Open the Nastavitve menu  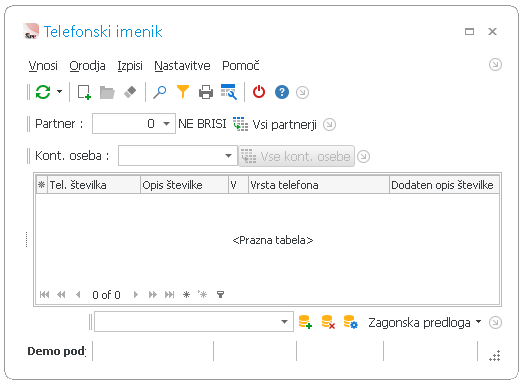pos(182,66)
